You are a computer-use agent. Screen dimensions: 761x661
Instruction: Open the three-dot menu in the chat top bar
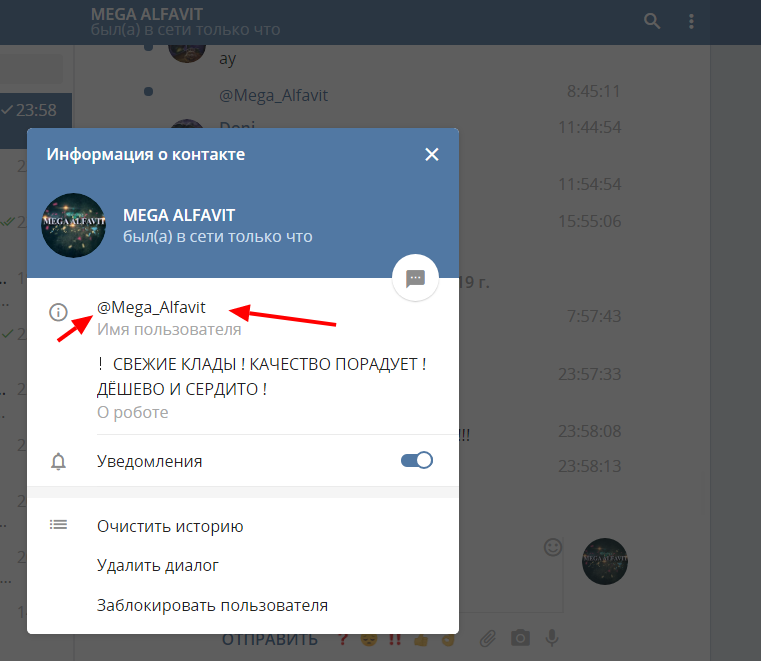pos(691,21)
